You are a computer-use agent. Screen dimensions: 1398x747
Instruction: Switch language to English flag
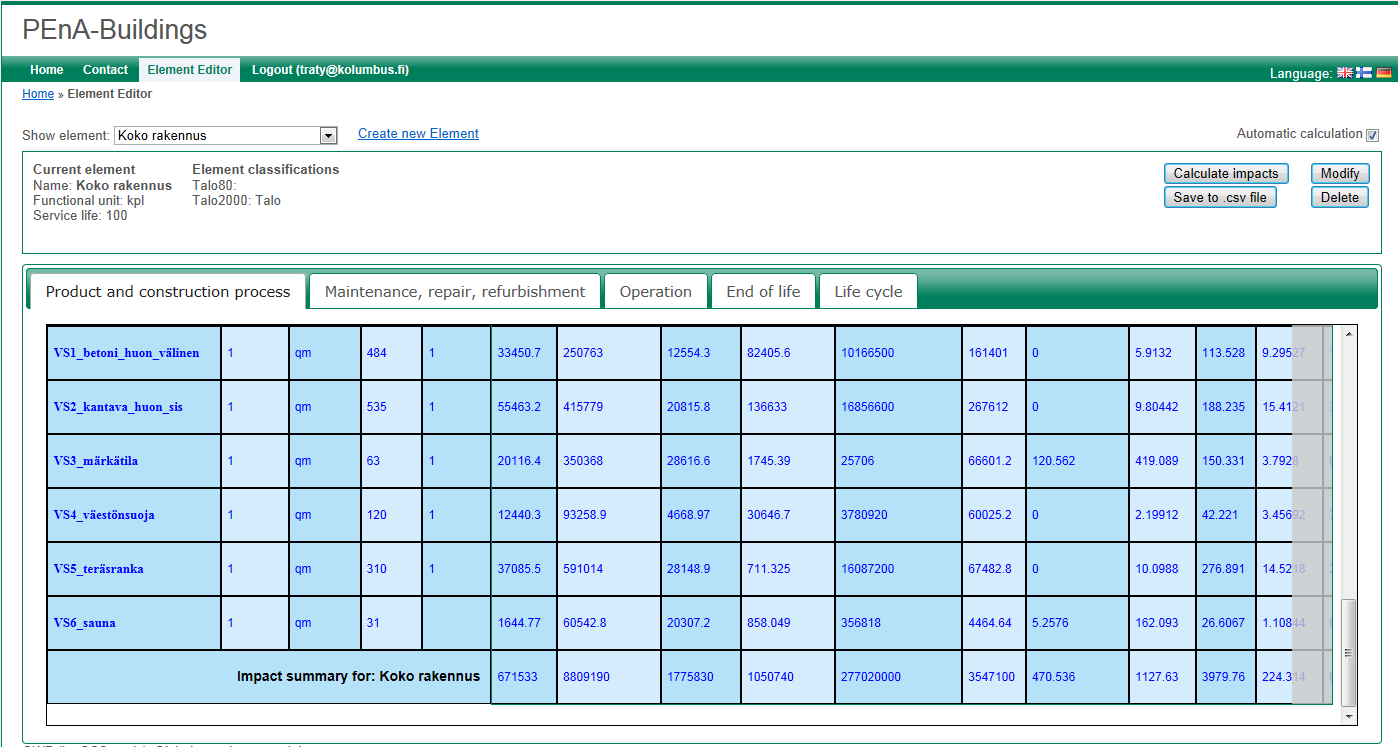pos(1345,72)
